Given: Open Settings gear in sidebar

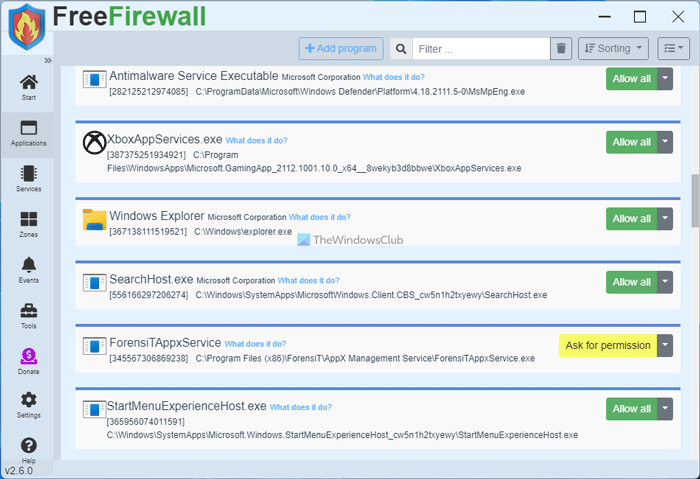Looking at the screenshot, I should pyautogui.click(x=29, y=405).
